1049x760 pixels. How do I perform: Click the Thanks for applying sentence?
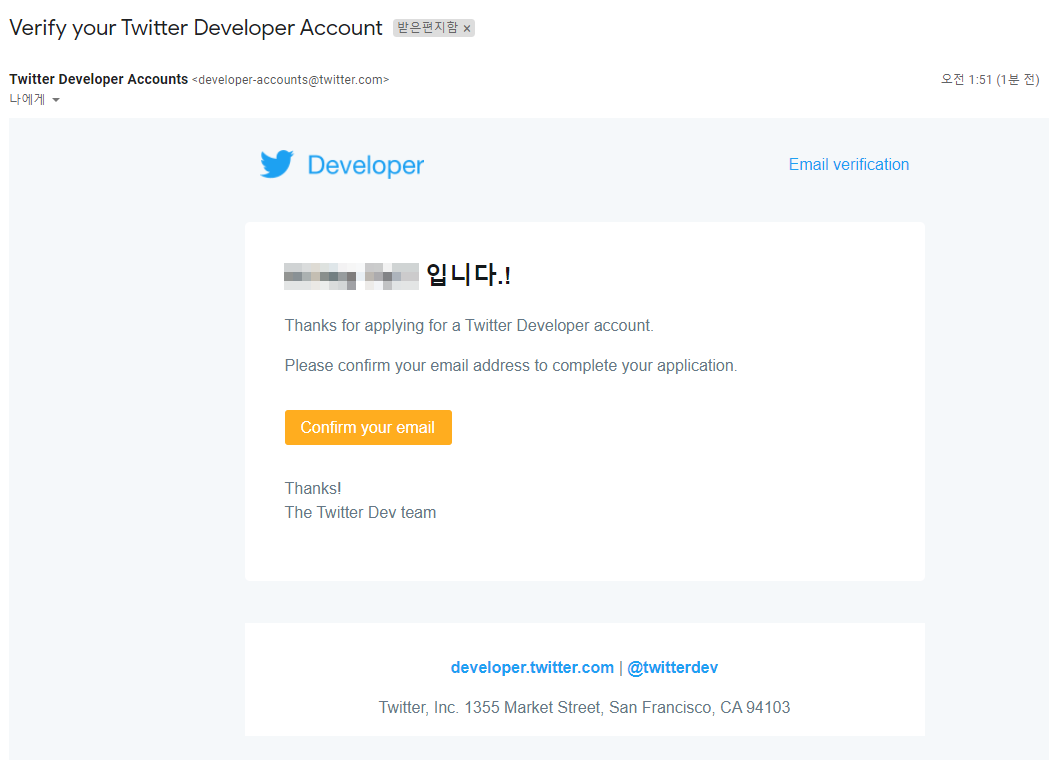[x=469, y=326]
